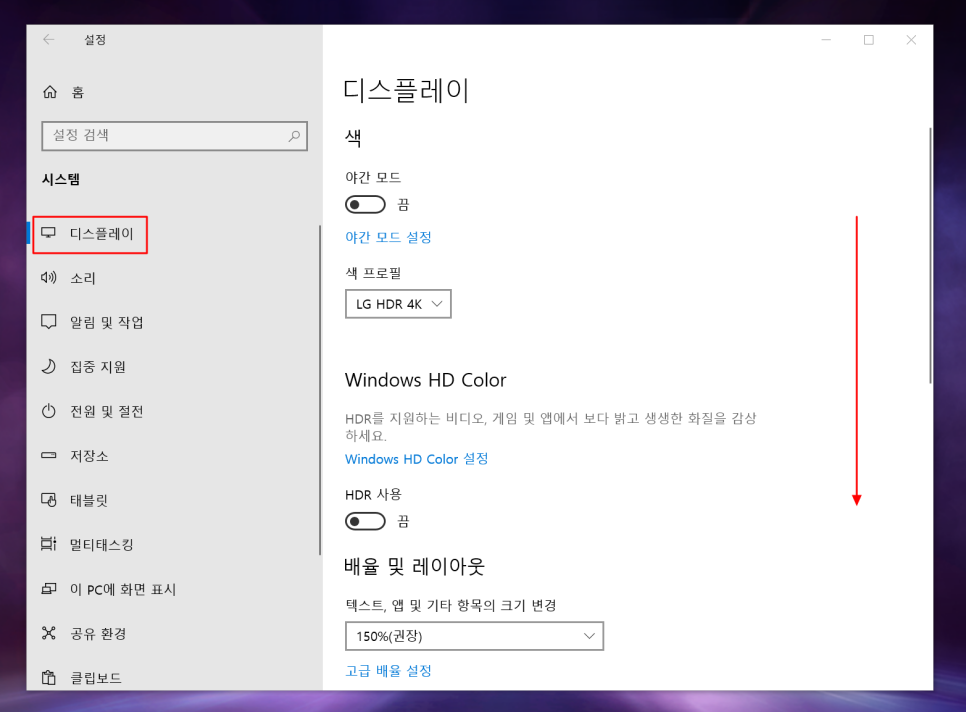Click the 디스플레이 page heading
The image size is (966, 712).
pyautogui.click(x=406, y=91)
